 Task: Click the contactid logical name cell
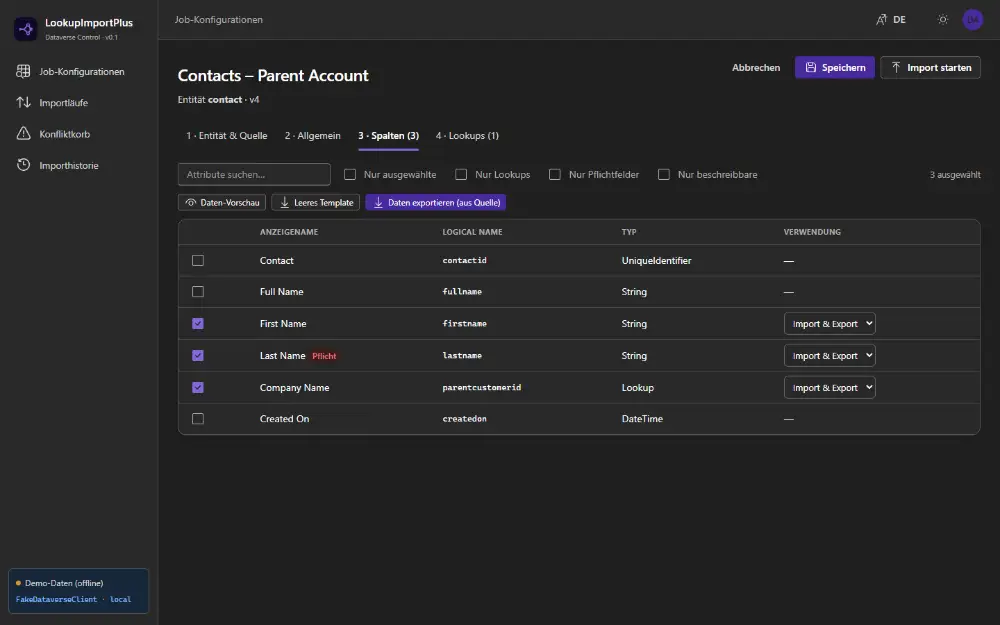pos(464,260)
